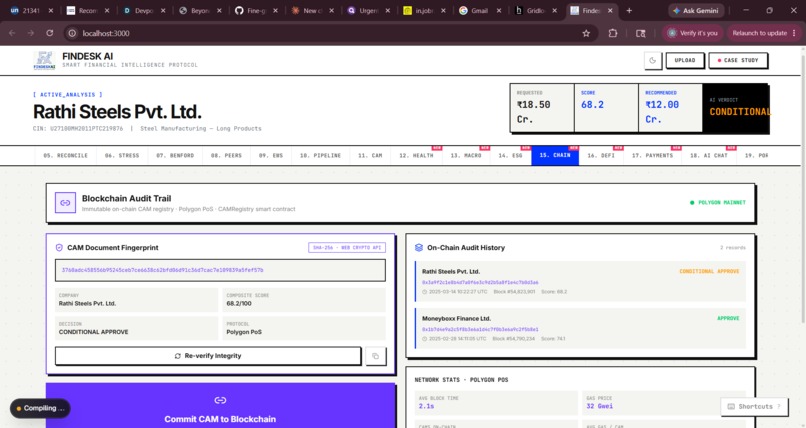Click the browser back arrow

point(12,33)
